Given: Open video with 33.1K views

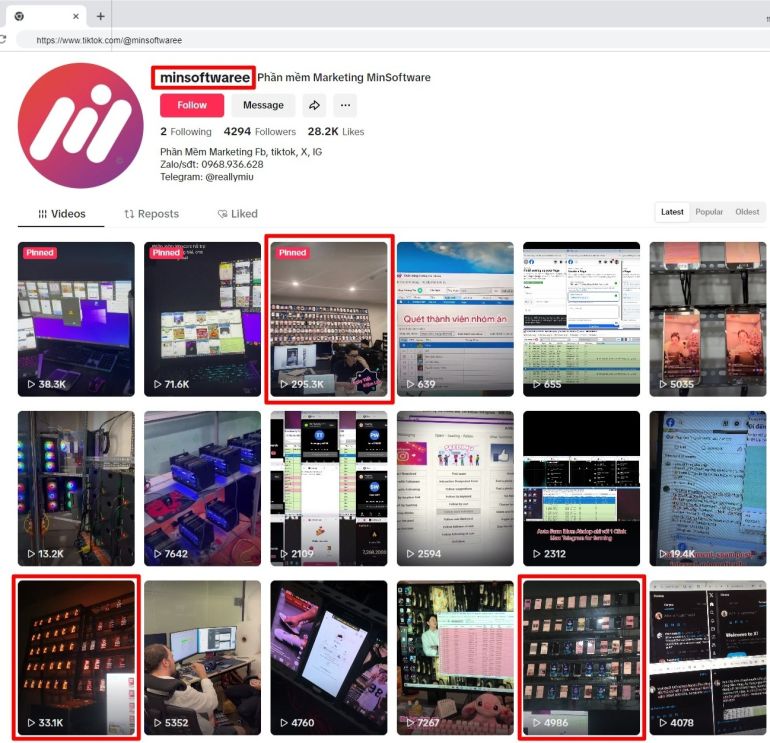Looking at the screenshot, I should tap(76, 658).
